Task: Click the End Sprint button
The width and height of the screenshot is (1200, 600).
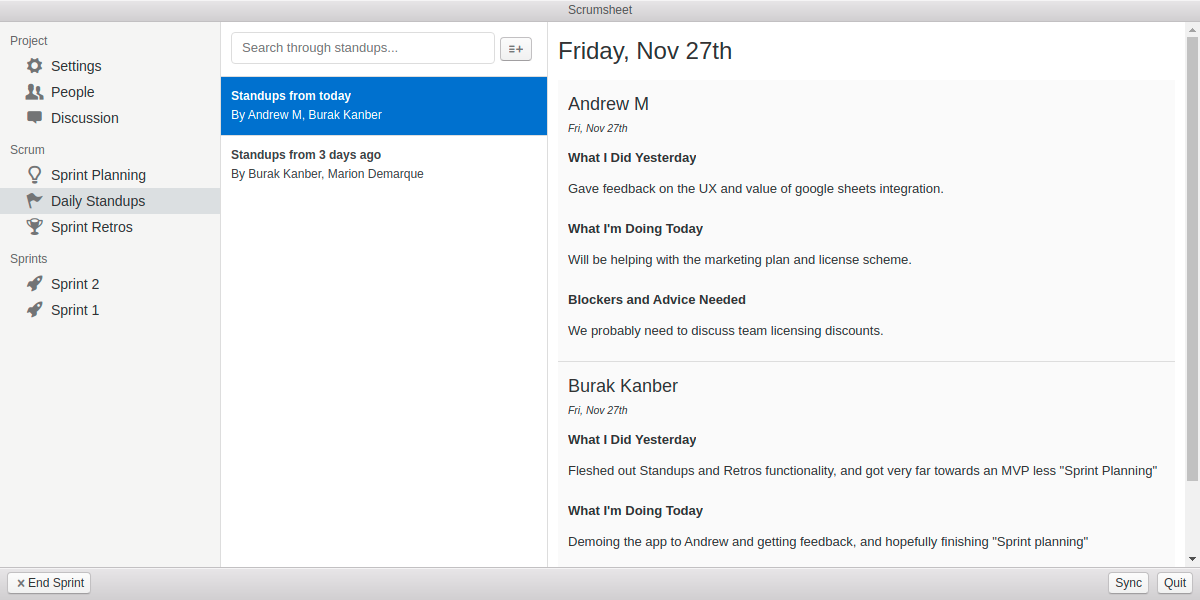Action: click(49, 583)
